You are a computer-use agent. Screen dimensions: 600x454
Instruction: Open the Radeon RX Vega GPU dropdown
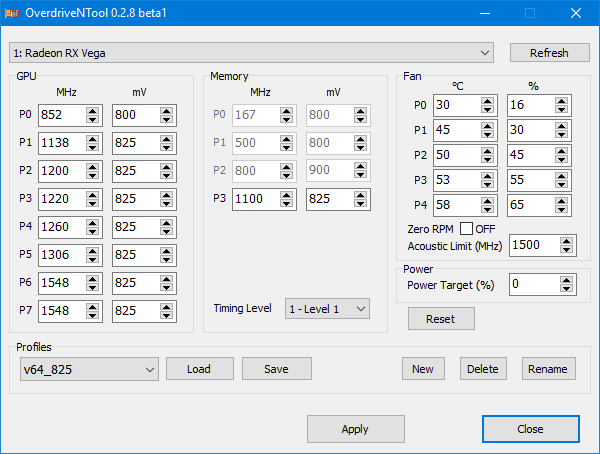[251, 53]
